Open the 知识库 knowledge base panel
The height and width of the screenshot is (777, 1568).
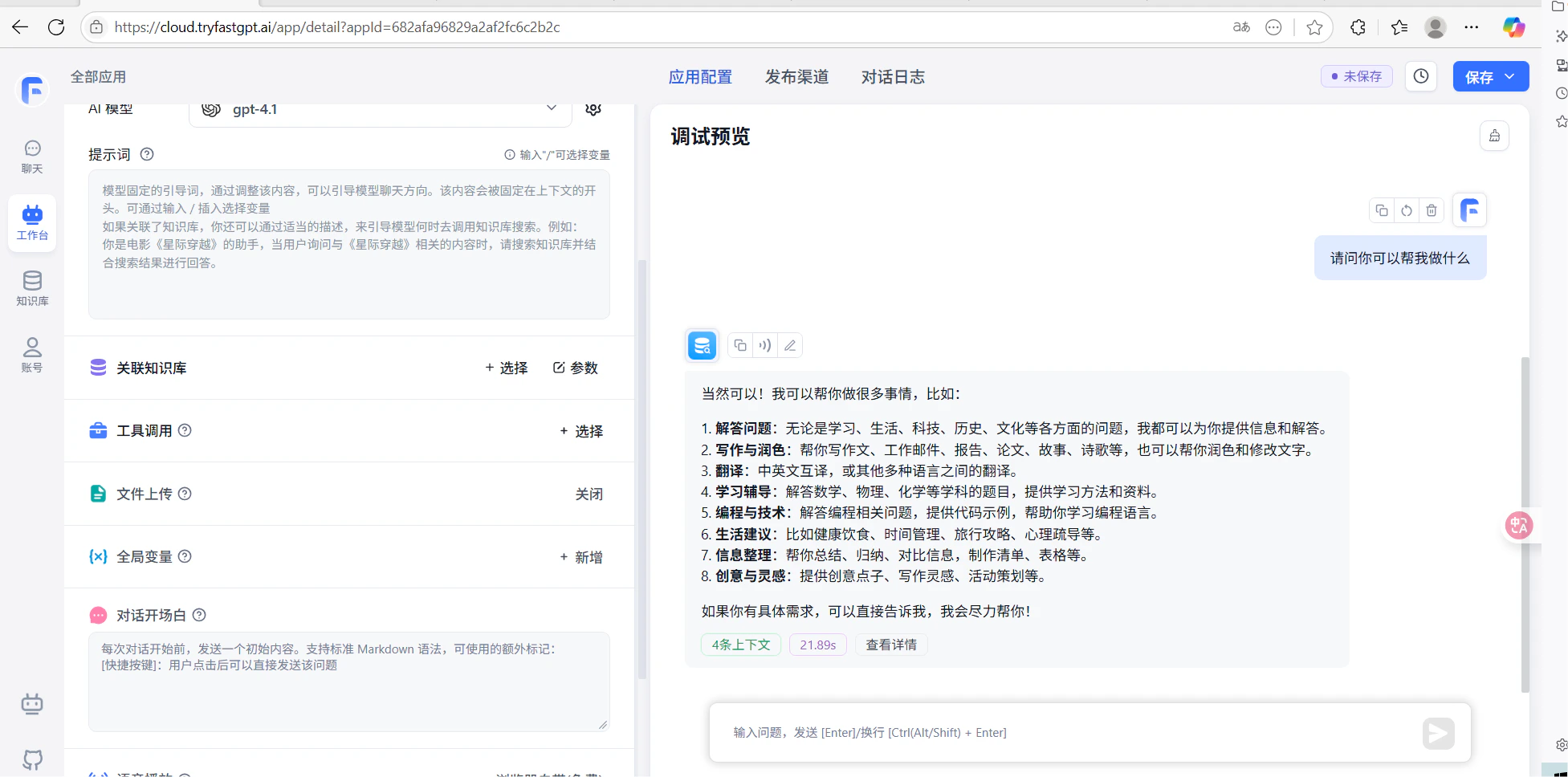32,287
